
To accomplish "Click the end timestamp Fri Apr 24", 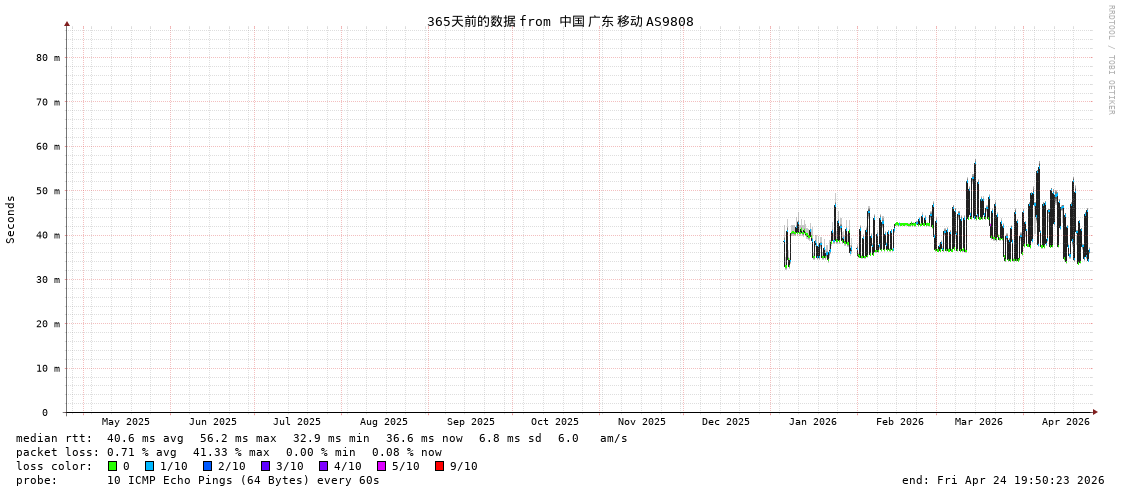I will click(x=1002, y=480).
